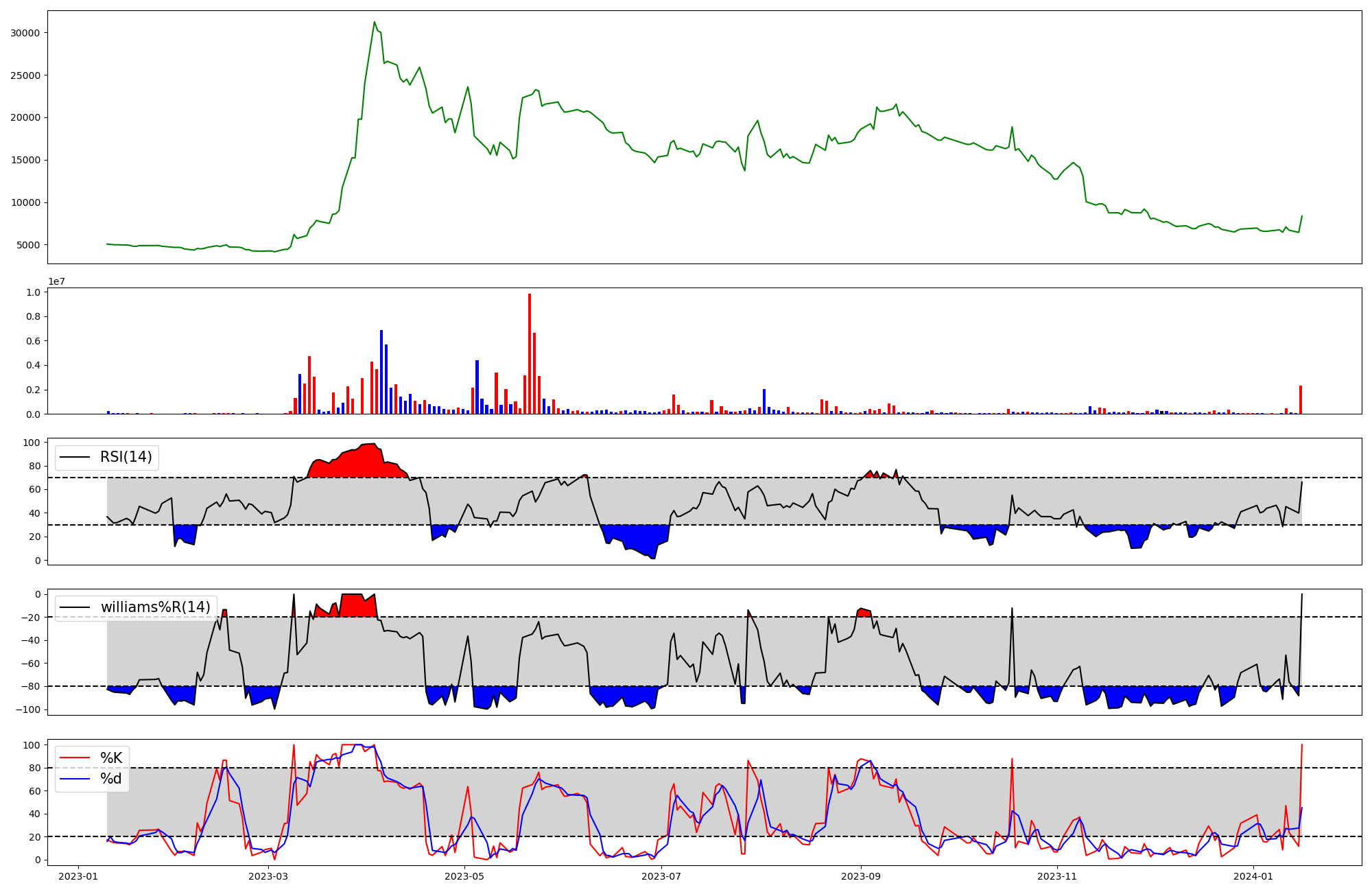The image size is (1372, 892).
Task: Click the RSI(14) legend label
Action: pyautogui.click(x=126, y=457)
